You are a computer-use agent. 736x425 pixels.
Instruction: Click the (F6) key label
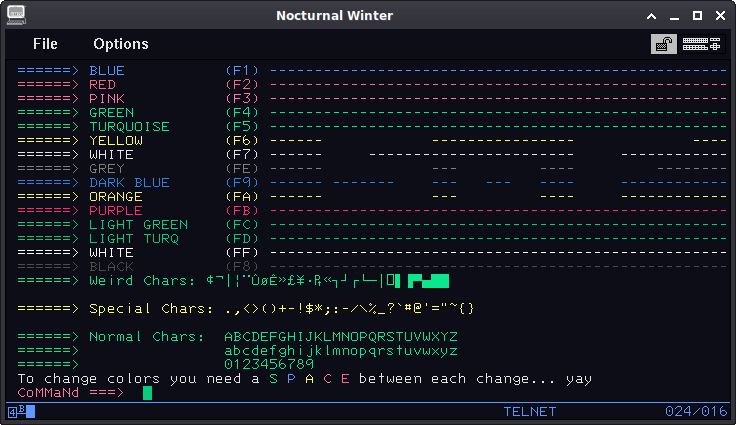(x=242, y=141)
